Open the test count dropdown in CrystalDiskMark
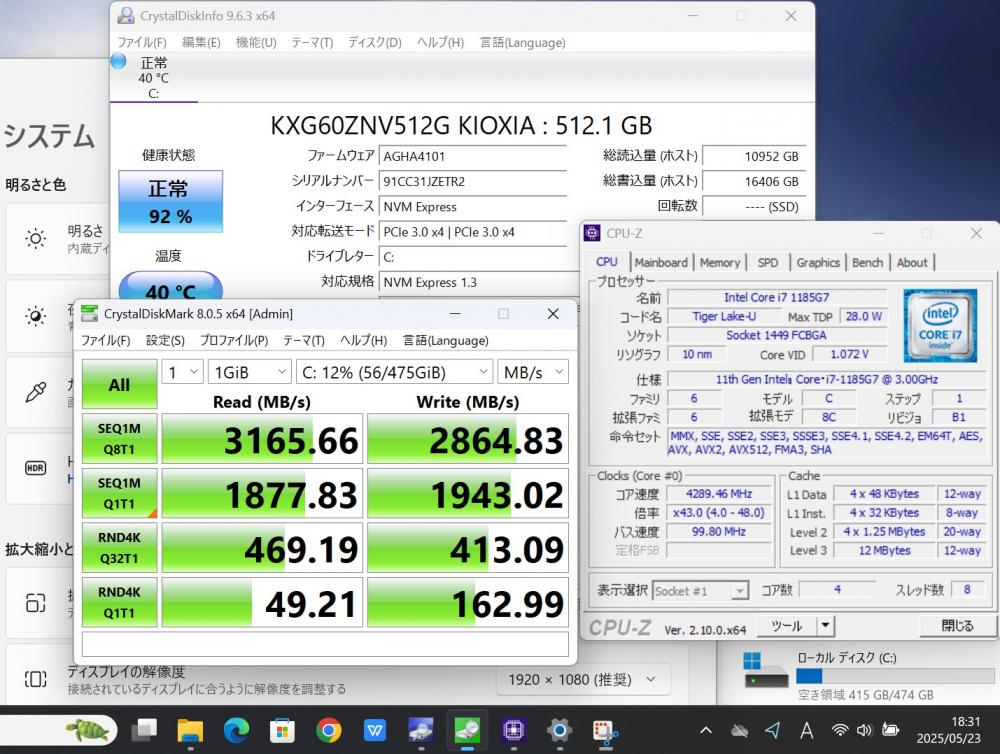 click(182, 372)
